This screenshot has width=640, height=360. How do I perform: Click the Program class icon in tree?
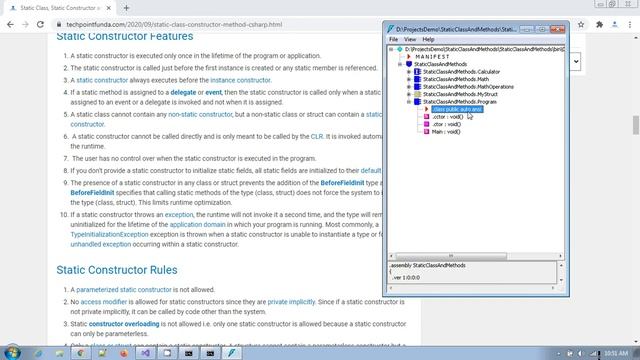tap(417, 102)
